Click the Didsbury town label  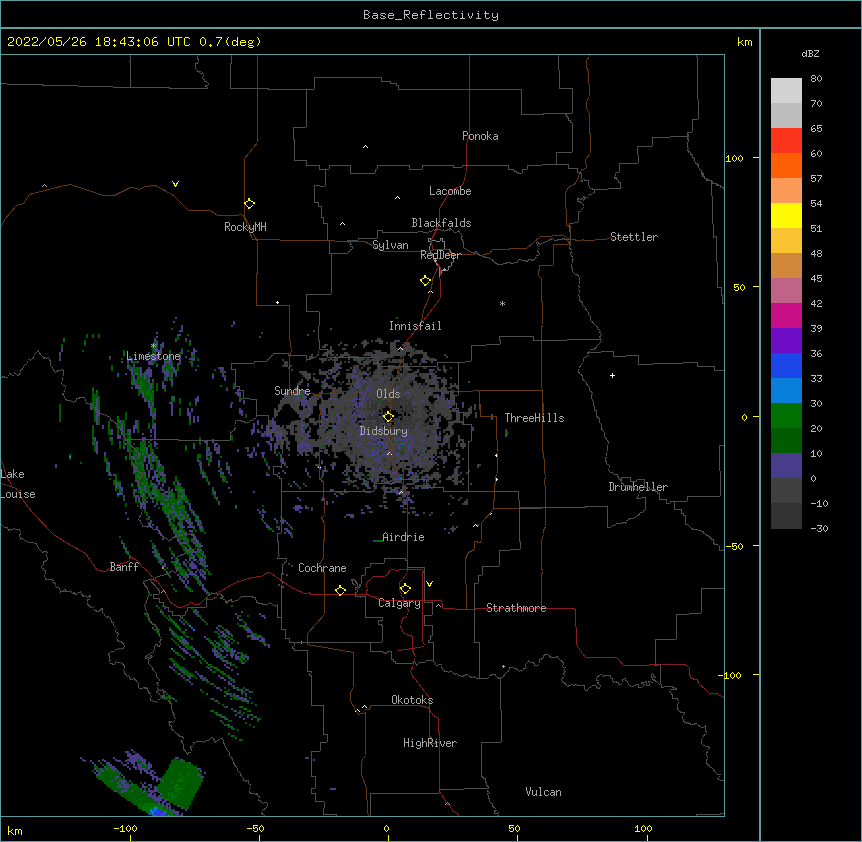(x=383, y=431)
